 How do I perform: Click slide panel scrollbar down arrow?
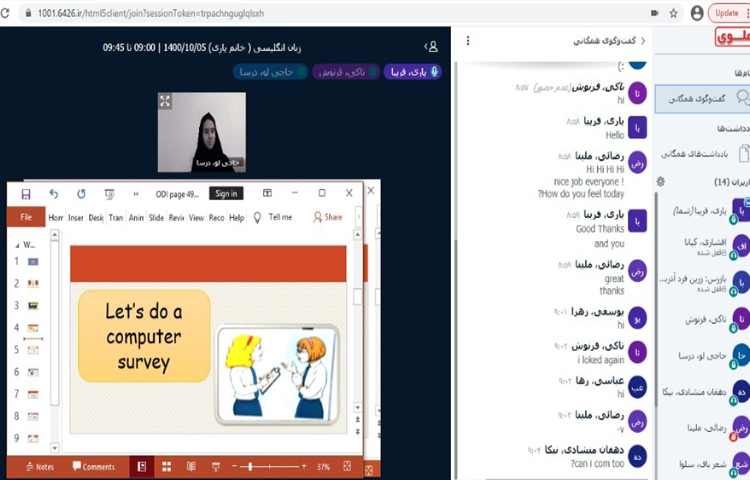(x=55, y=448)
